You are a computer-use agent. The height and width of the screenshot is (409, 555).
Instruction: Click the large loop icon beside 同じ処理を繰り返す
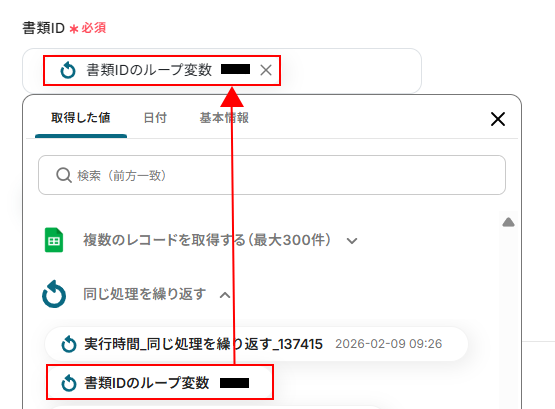(x=54, y=294)
